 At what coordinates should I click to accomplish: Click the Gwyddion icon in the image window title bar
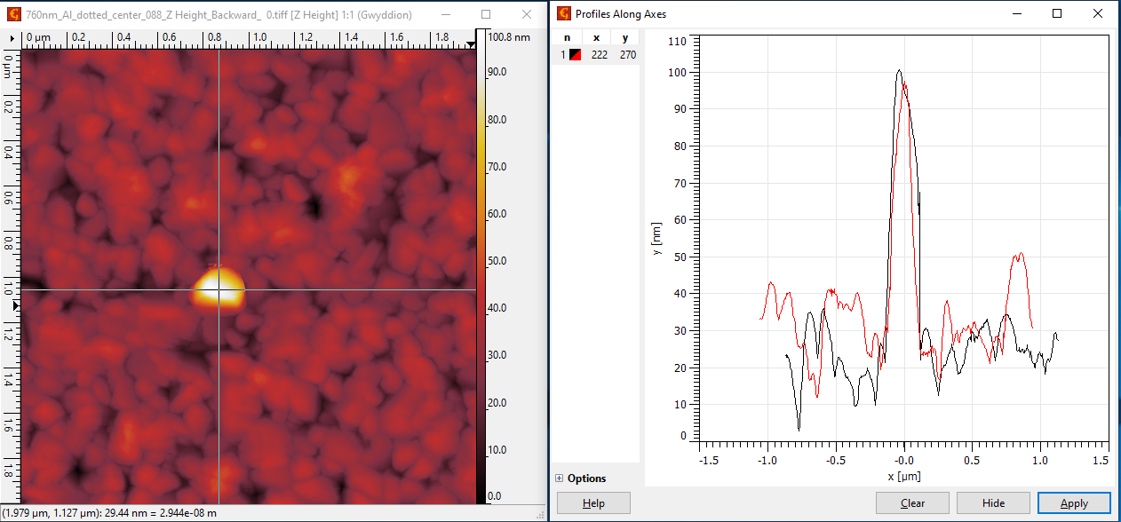pyautogui.click(x=13, y=14)
